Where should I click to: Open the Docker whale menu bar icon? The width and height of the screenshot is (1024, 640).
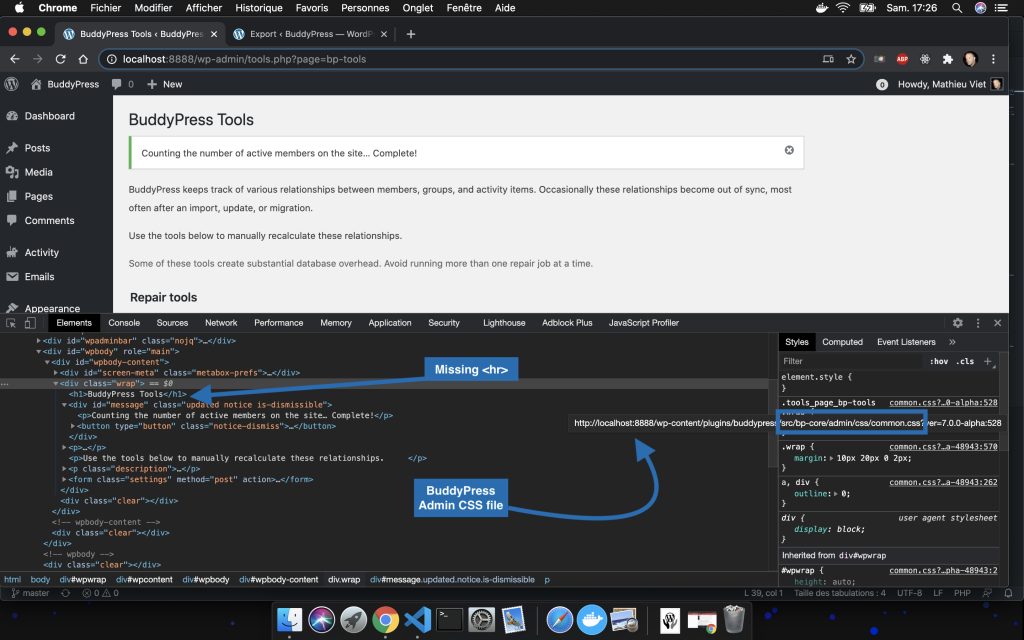tap(822, 8)
